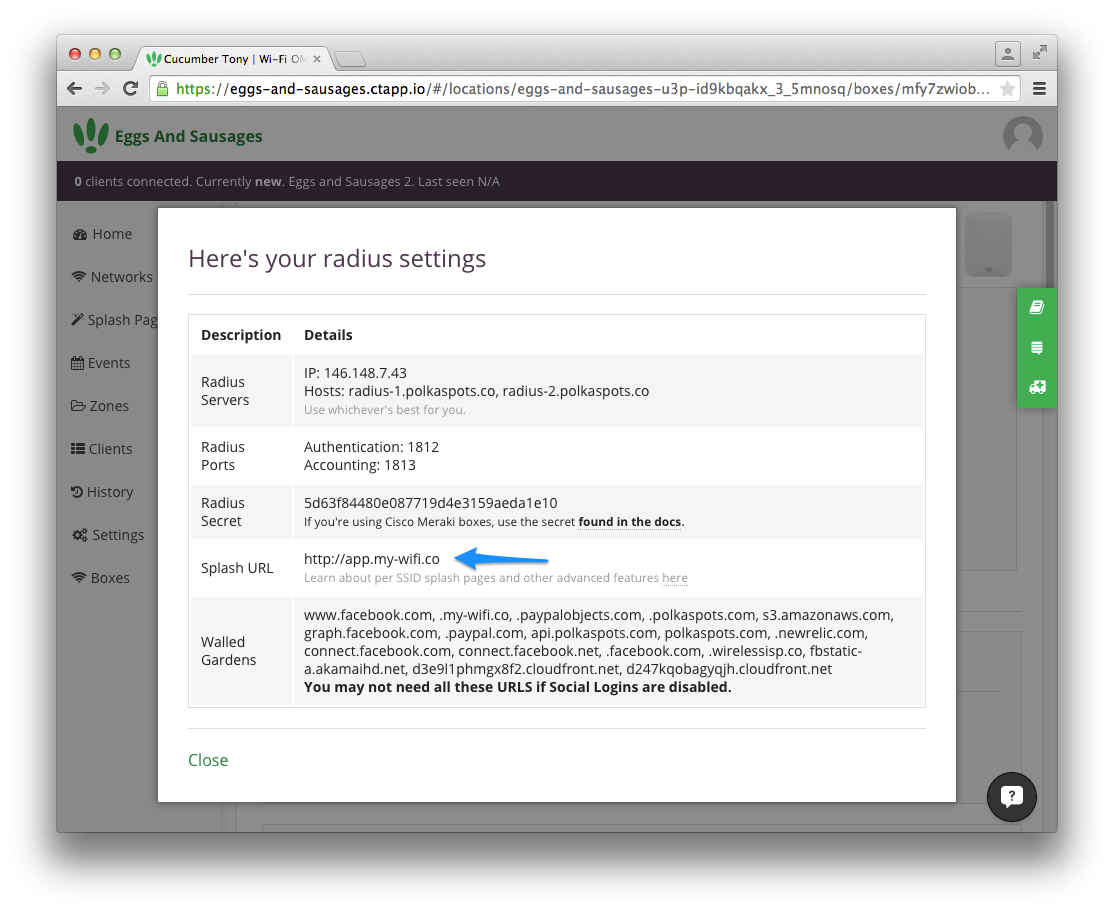Viewport: 1114px width, 911px height.
Task: Open Splash Pages in the sidebar
Action: tap(114, 320)
